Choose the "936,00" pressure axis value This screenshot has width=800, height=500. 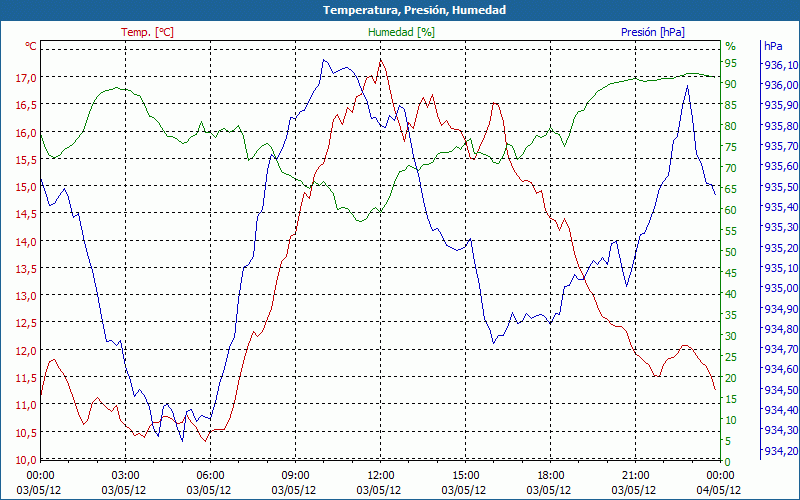(782, 85)
